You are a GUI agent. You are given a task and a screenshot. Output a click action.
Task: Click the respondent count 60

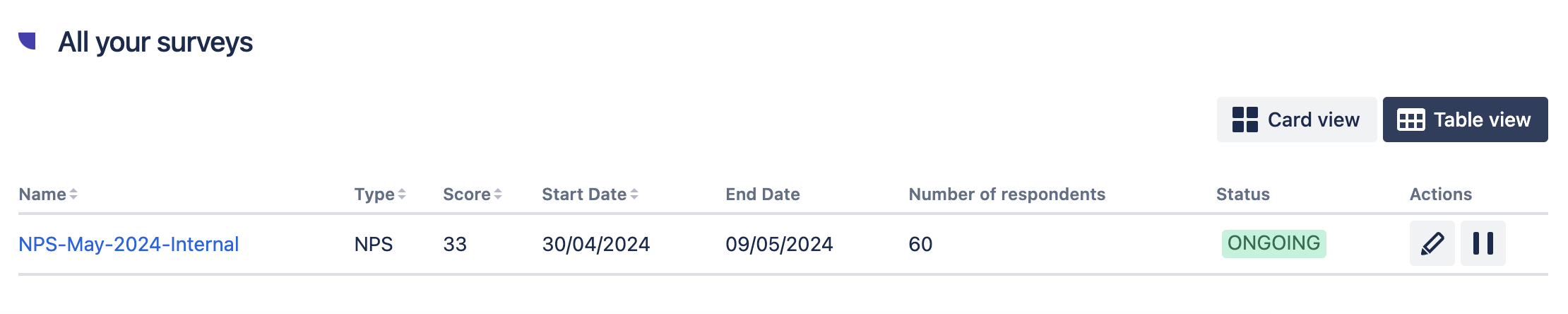point(920,244)
